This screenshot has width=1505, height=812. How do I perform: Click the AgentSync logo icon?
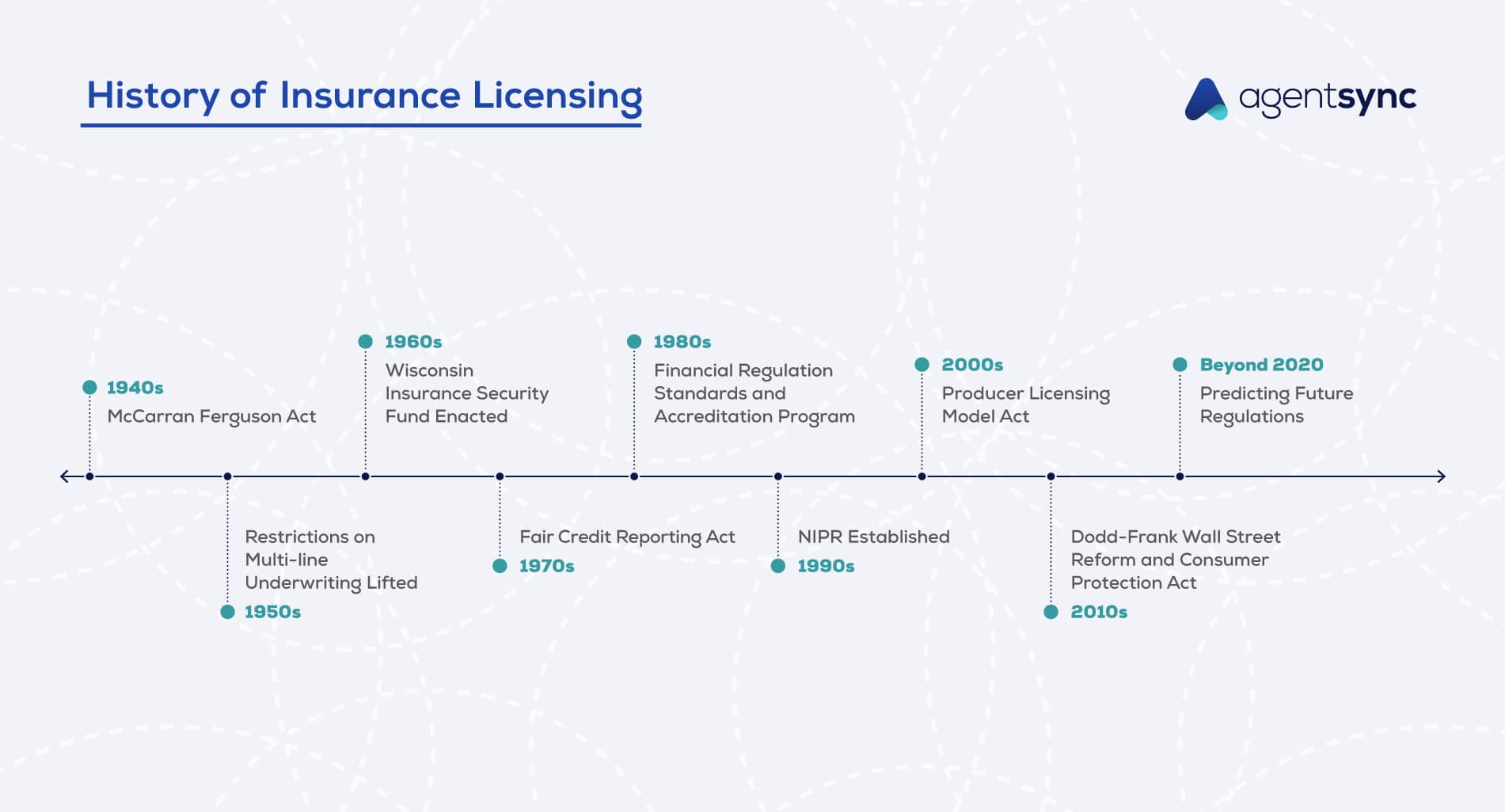(1207, 99)
